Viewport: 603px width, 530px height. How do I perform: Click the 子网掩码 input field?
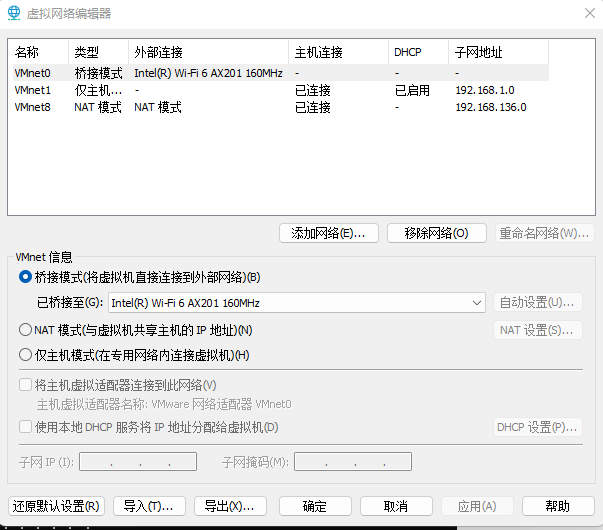353,462
